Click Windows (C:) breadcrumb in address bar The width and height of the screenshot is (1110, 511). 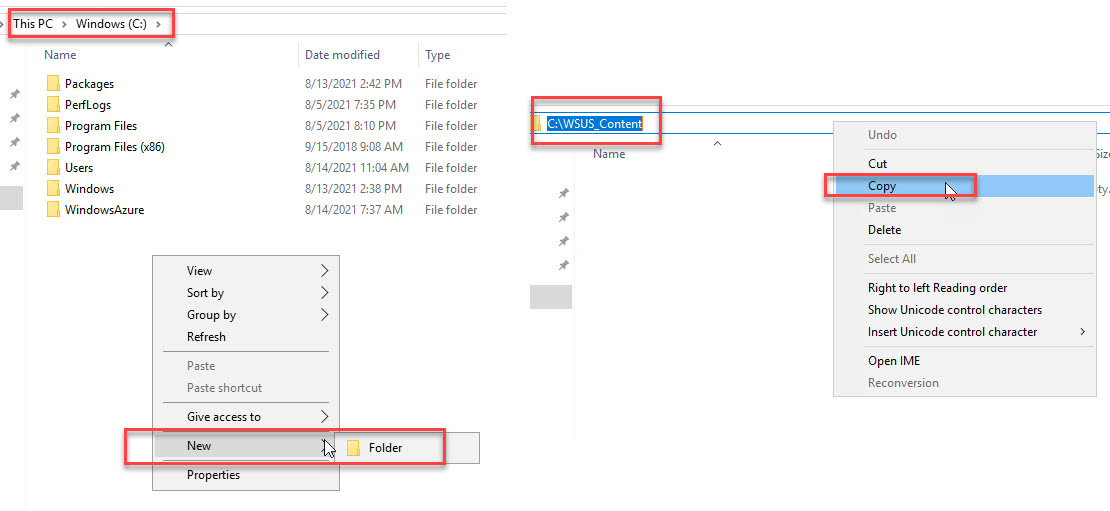pos(111,24)
